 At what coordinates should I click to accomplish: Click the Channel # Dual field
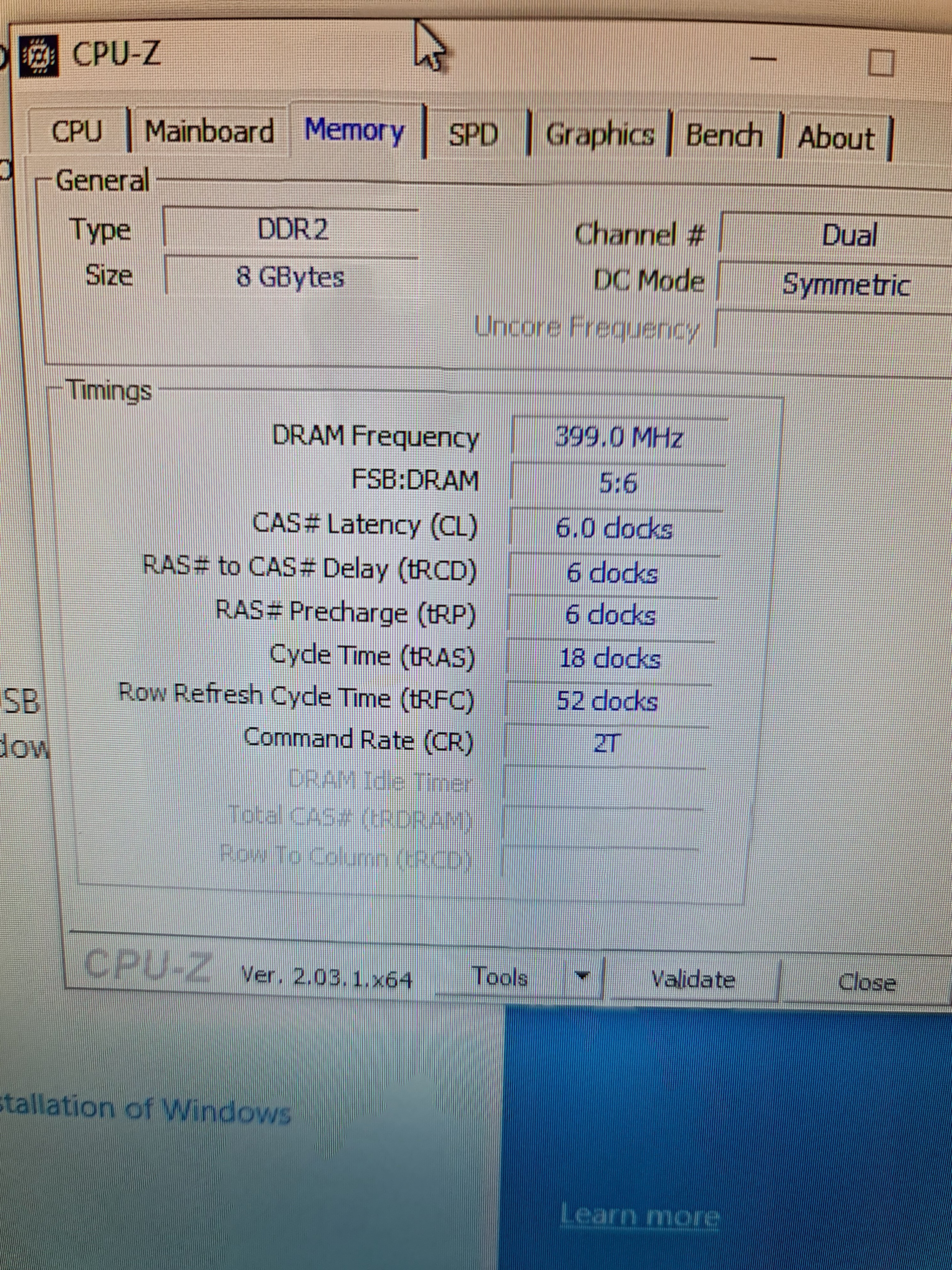click(848, 235)
